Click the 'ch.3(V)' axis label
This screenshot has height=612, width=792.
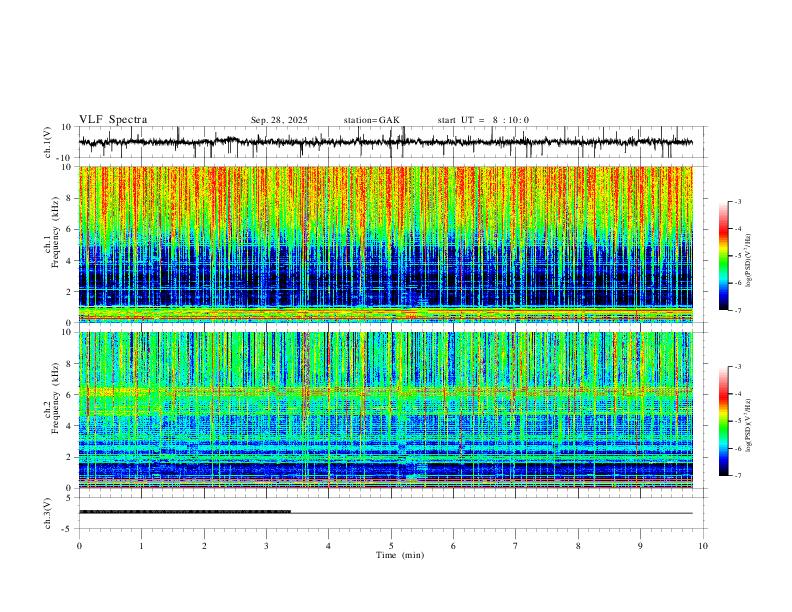[x=48, y=514]
